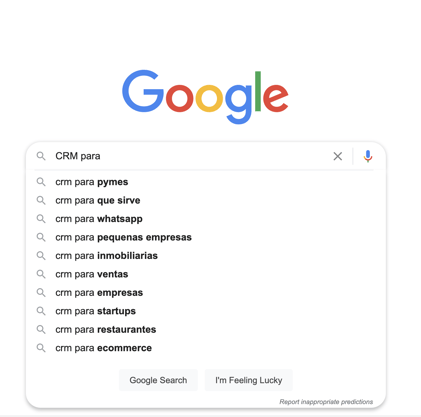Open the Report inappropriate predictions link
Image resolution: width=421 pixels, height=417 pixels.
[326, 402]
